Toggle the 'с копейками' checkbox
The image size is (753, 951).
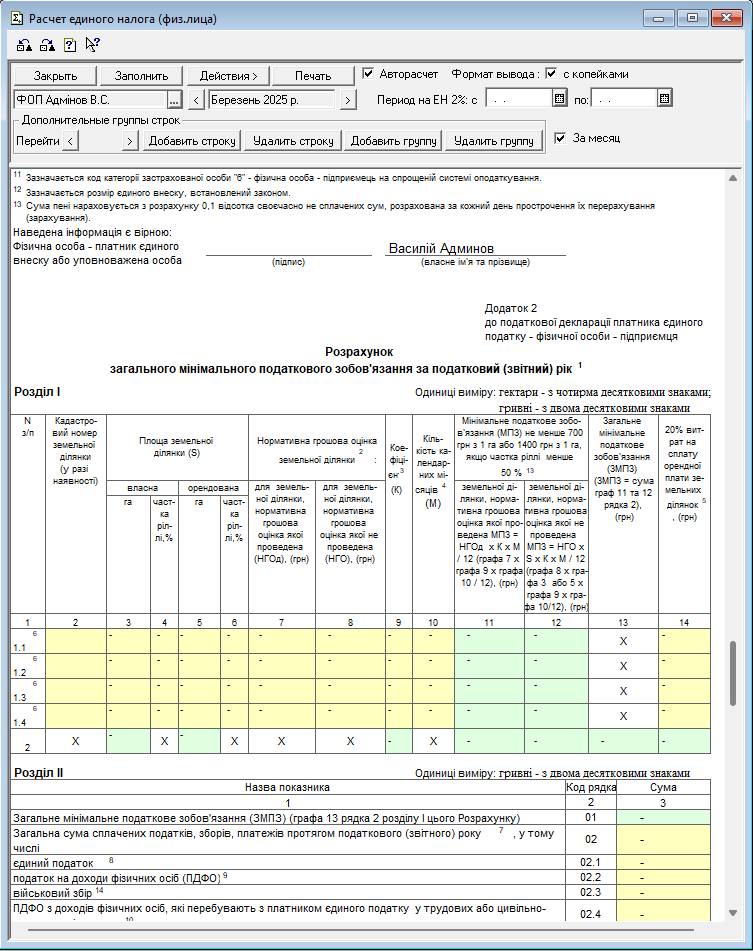click(551, 73)
